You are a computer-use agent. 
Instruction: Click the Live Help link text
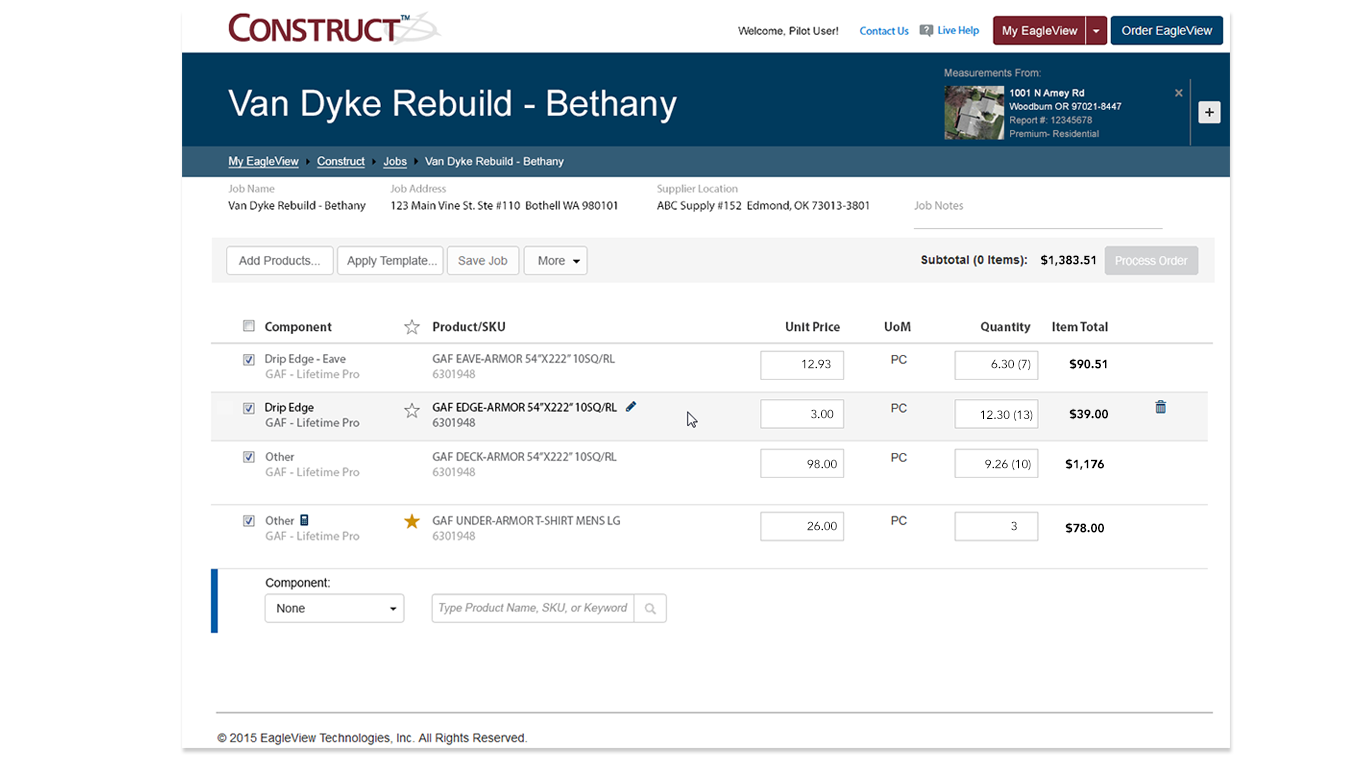tap(958, 31)
